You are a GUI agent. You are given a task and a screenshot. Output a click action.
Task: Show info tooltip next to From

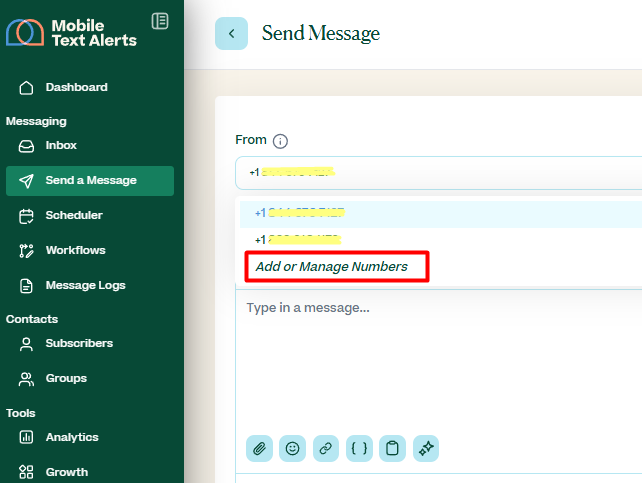pyautogui.click(x=280, y=142)
